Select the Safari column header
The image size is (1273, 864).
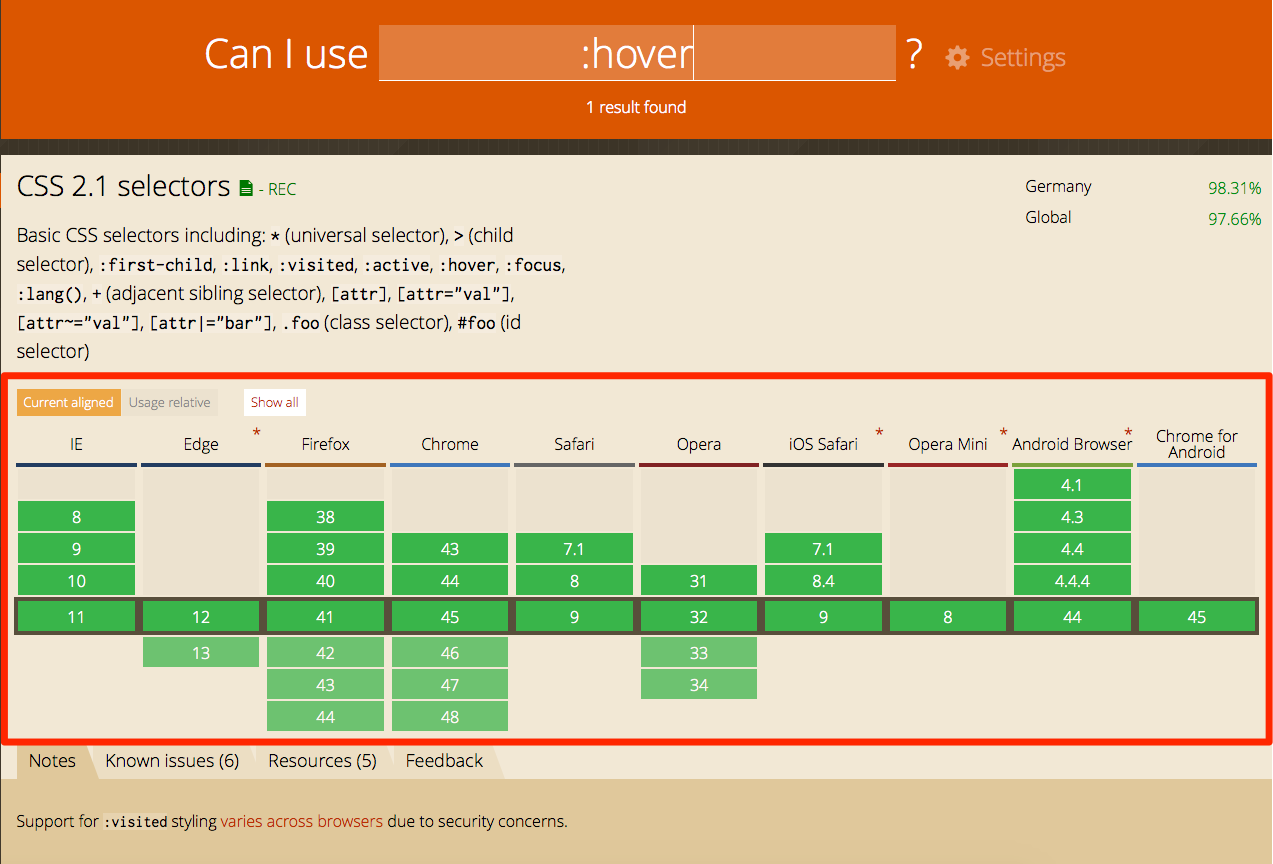tap(575, 444)
